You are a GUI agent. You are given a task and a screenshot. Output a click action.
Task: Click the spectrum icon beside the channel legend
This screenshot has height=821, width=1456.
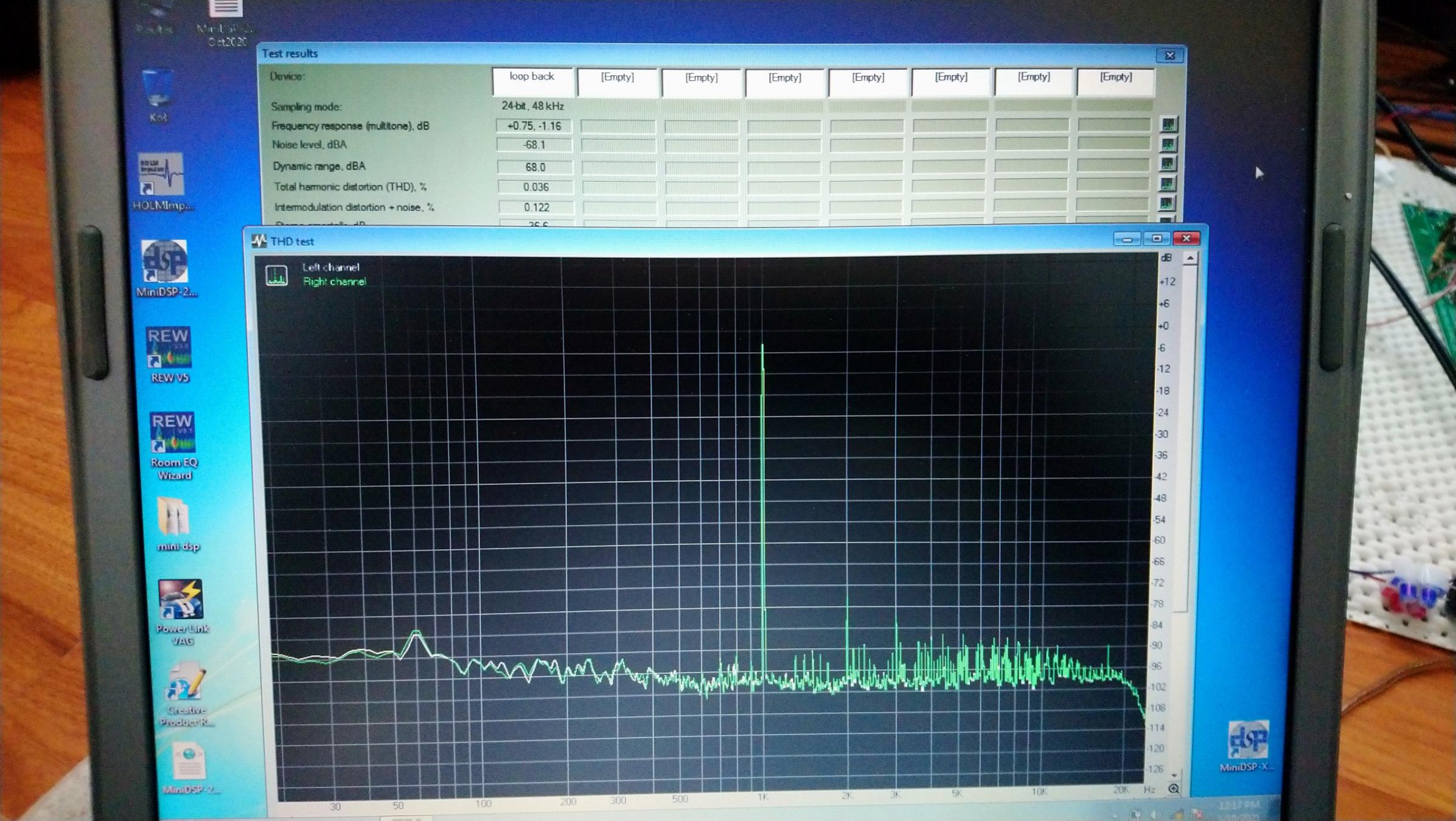277,275
